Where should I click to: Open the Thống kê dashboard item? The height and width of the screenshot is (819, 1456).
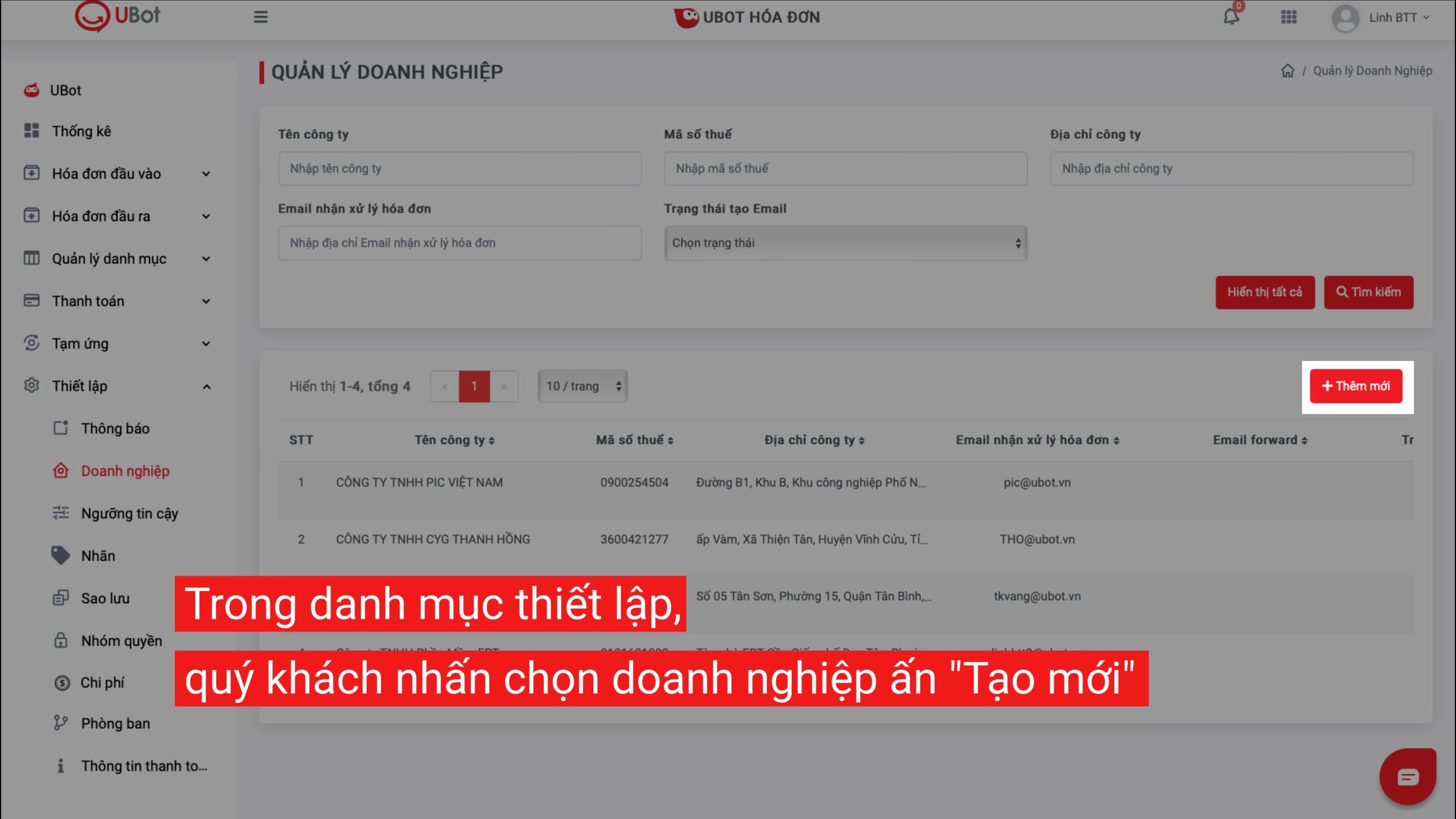click(x=81, y=131)
